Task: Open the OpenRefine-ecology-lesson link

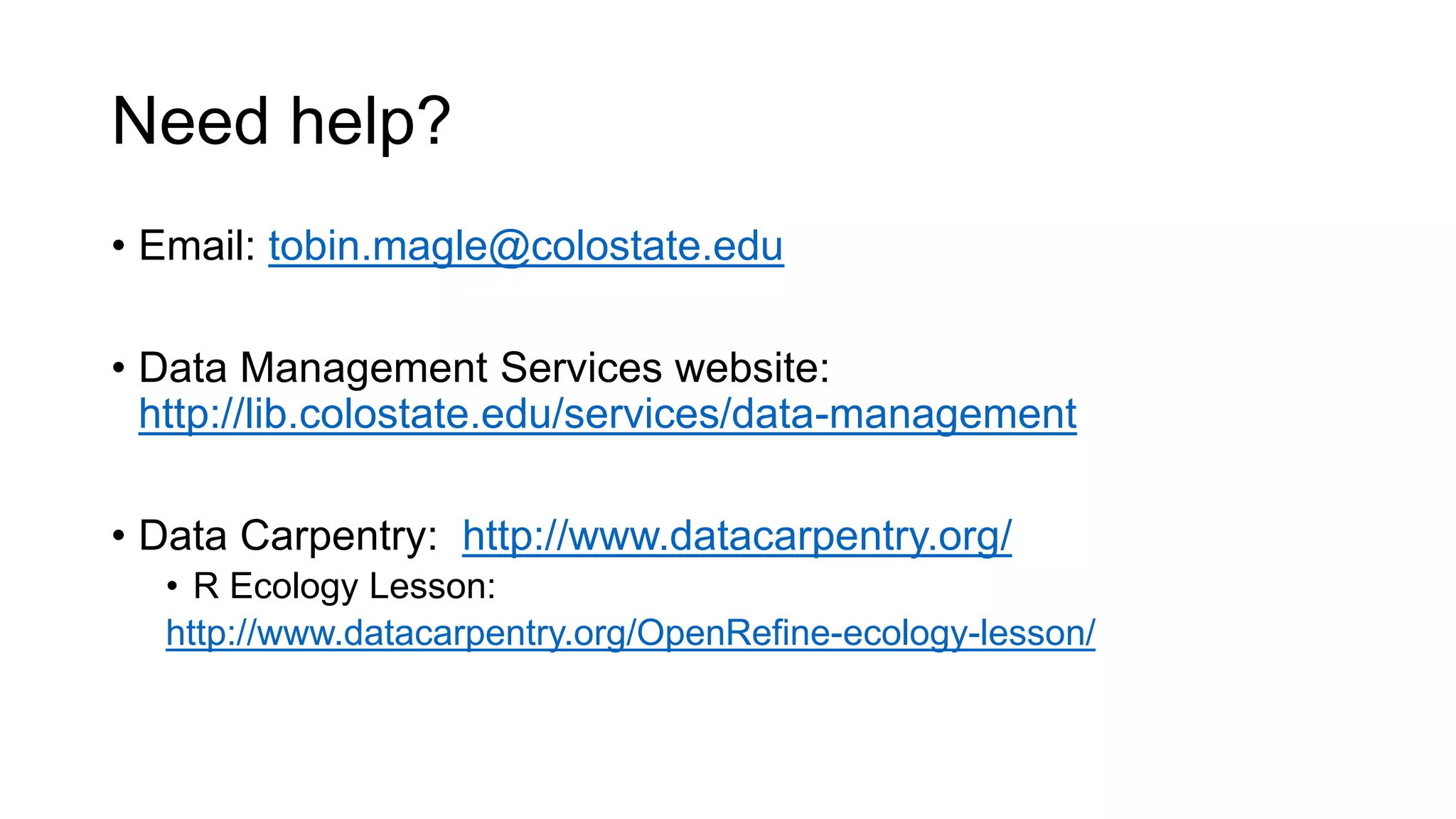Action: (x=631, y=633)
